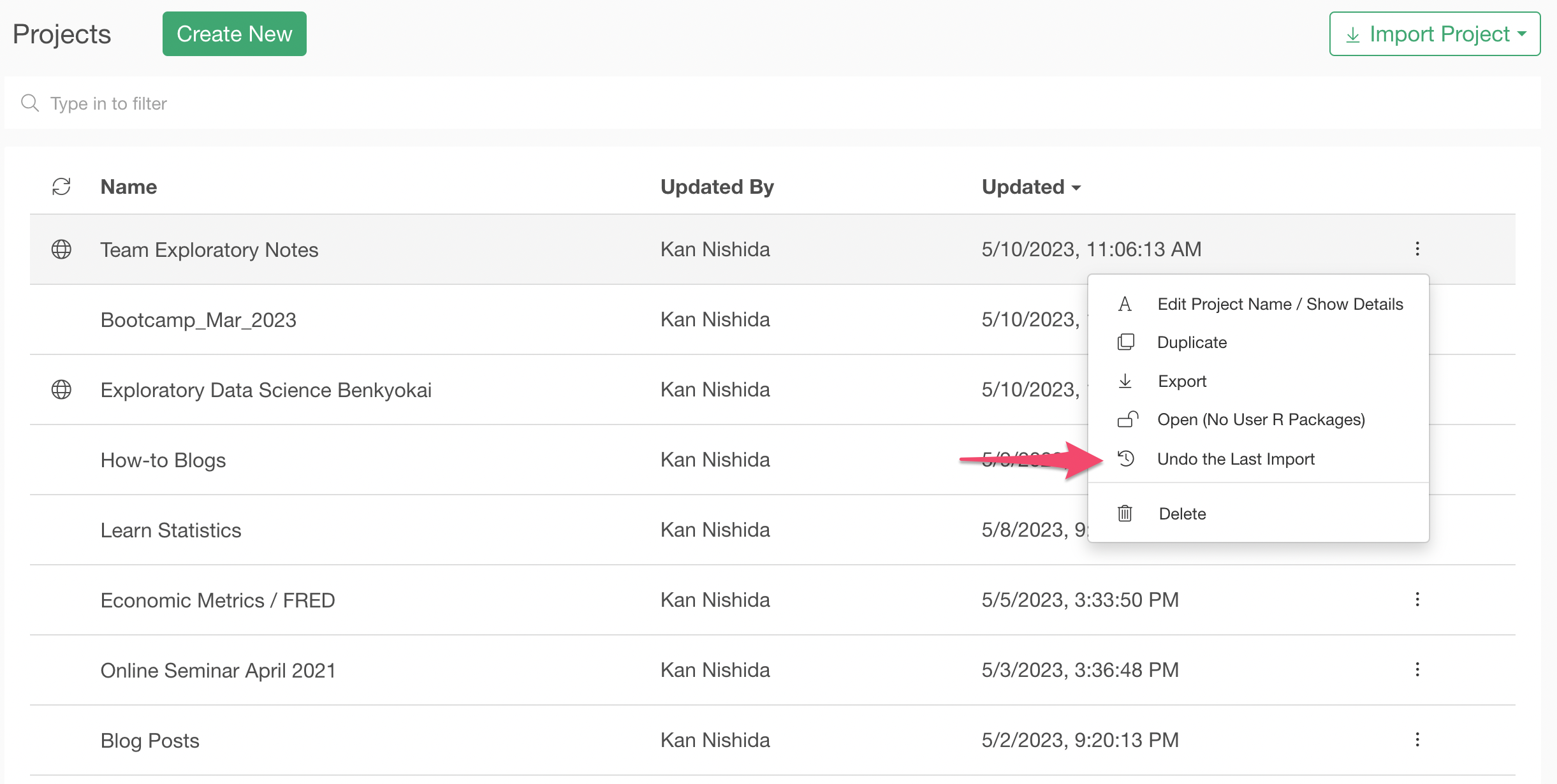Viewport: 1557px width, 784px height.
Task: Click the Type in to filter field
Action: [x=765, y=103]
